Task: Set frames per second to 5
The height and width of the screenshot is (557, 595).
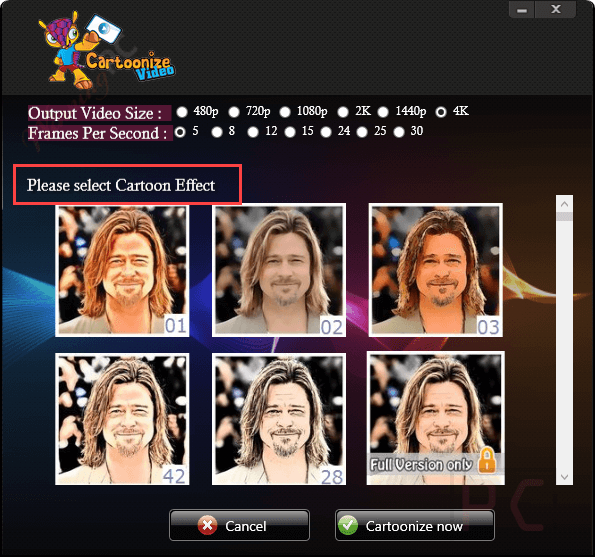Action: tap(180, 132)
